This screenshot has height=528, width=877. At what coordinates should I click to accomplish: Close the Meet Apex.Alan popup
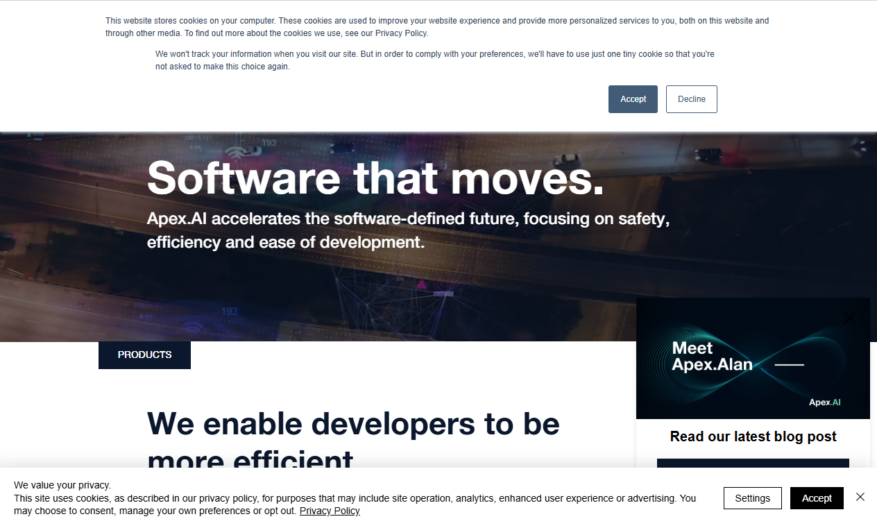pos(850,318)
